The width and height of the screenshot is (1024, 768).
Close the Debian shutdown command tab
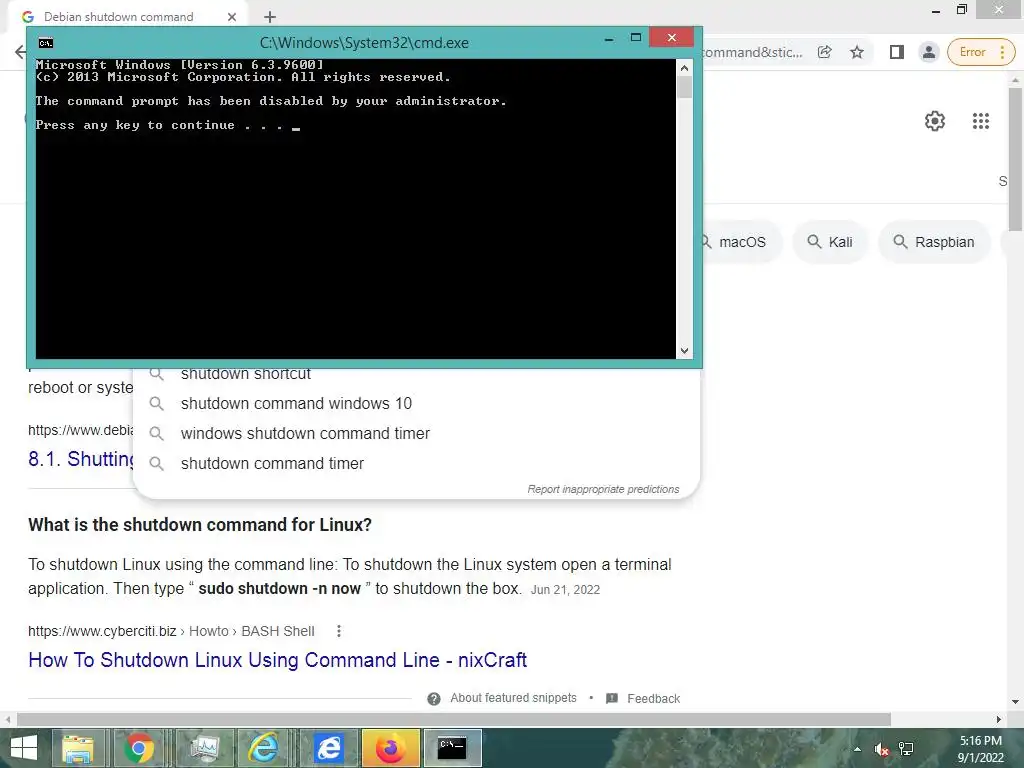pyautogui.click(x=232, y=17)
